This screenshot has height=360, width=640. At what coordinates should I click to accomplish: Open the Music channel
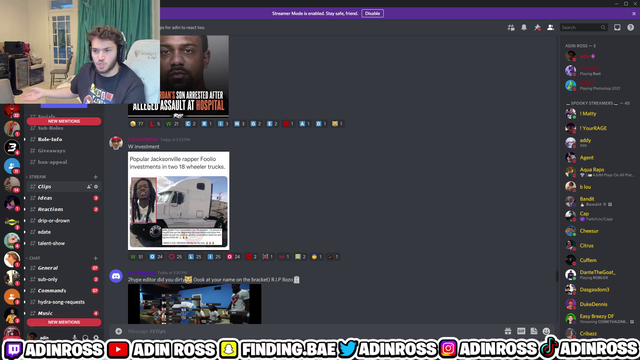pyautogui.click(x=64, y=313)
